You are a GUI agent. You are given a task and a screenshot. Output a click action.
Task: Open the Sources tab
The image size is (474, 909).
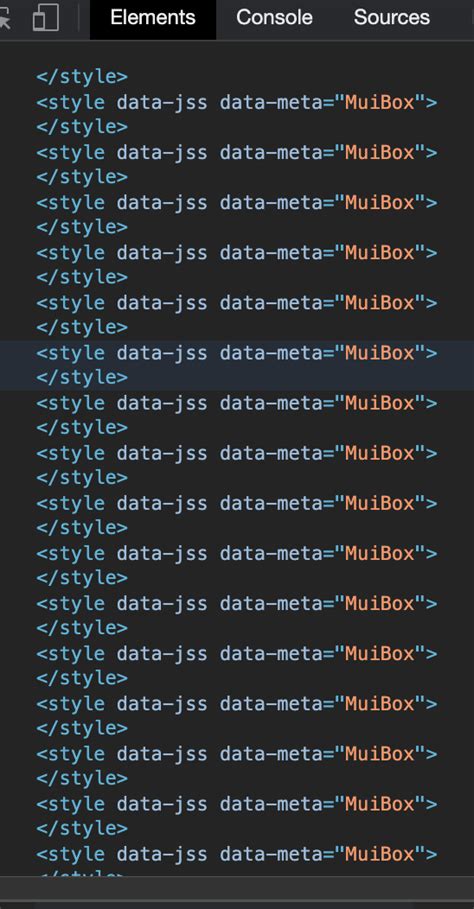(392, 17)
